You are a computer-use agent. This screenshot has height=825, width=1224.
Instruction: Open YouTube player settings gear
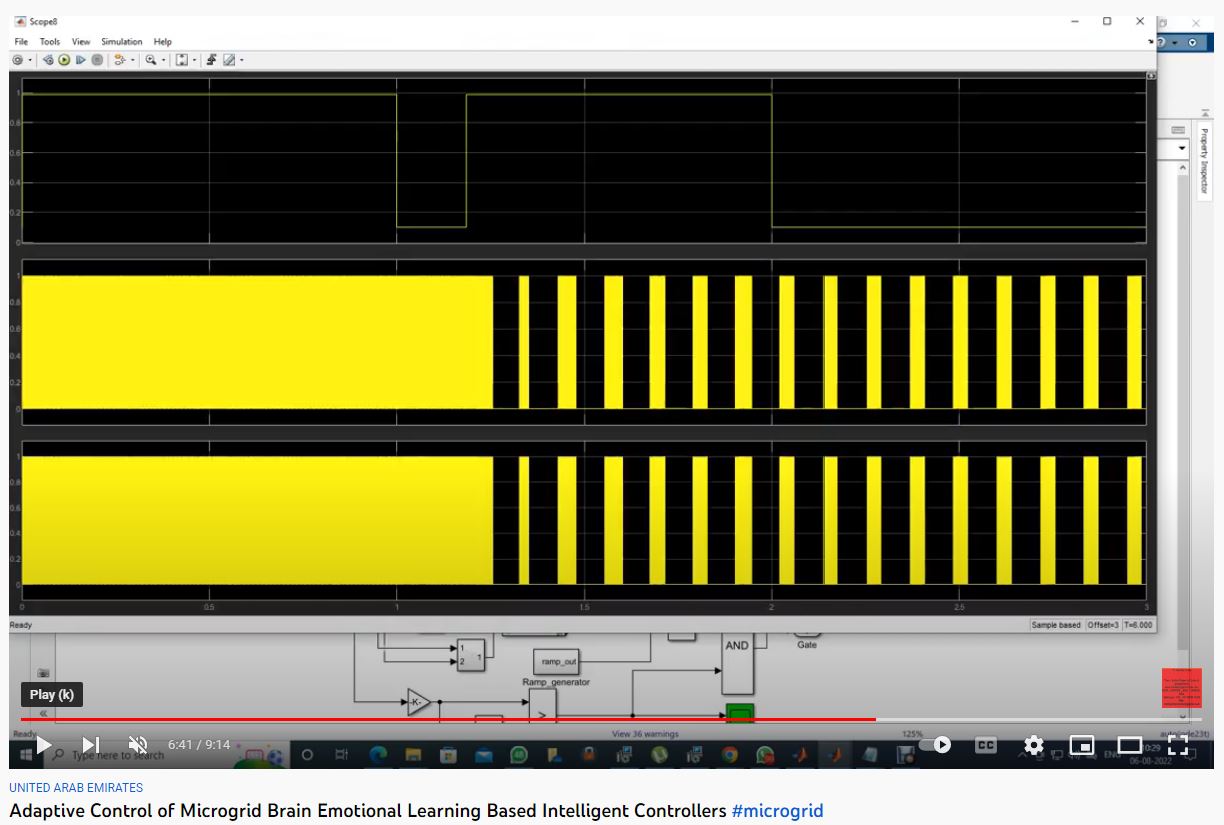pos(1033,745)
